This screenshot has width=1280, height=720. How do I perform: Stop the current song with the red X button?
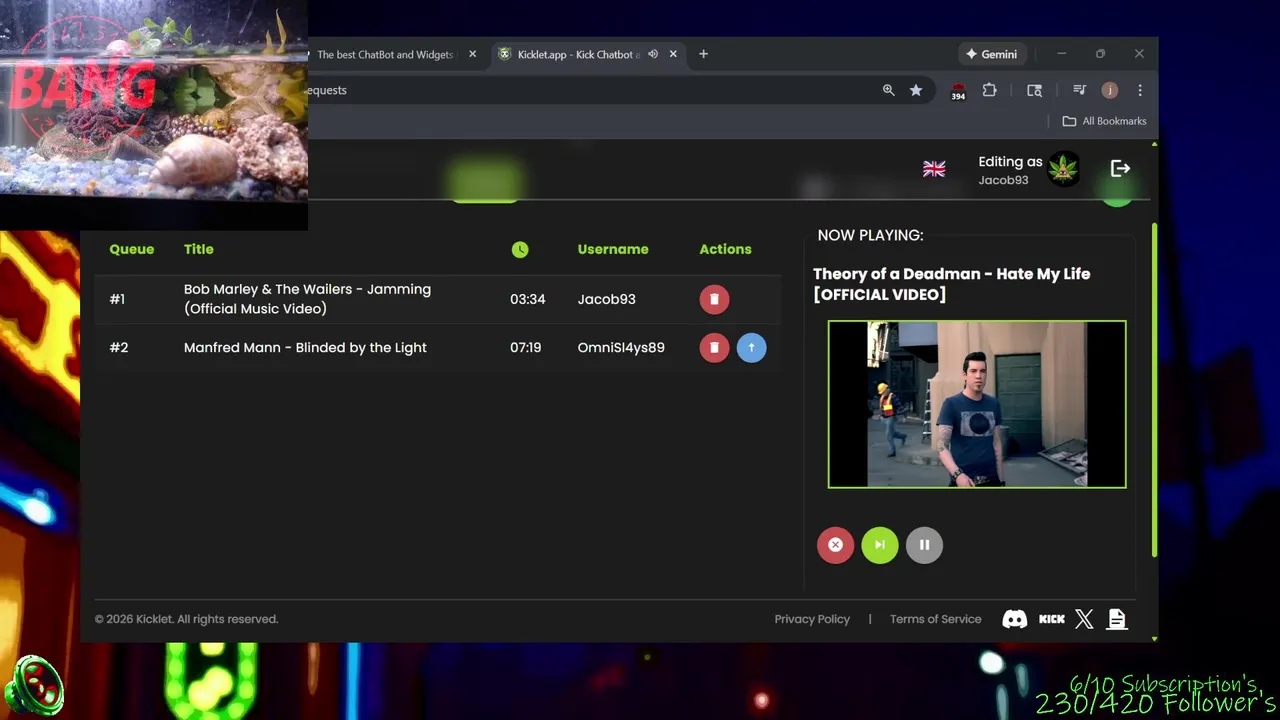(x=835, y=545)
